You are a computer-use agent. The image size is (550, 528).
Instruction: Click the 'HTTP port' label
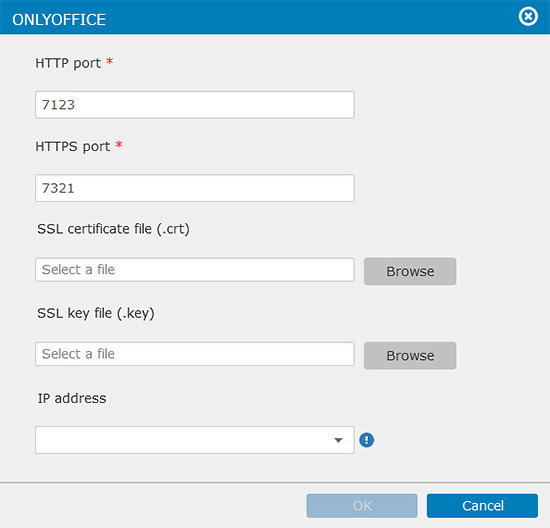click(x=68, y=63)
